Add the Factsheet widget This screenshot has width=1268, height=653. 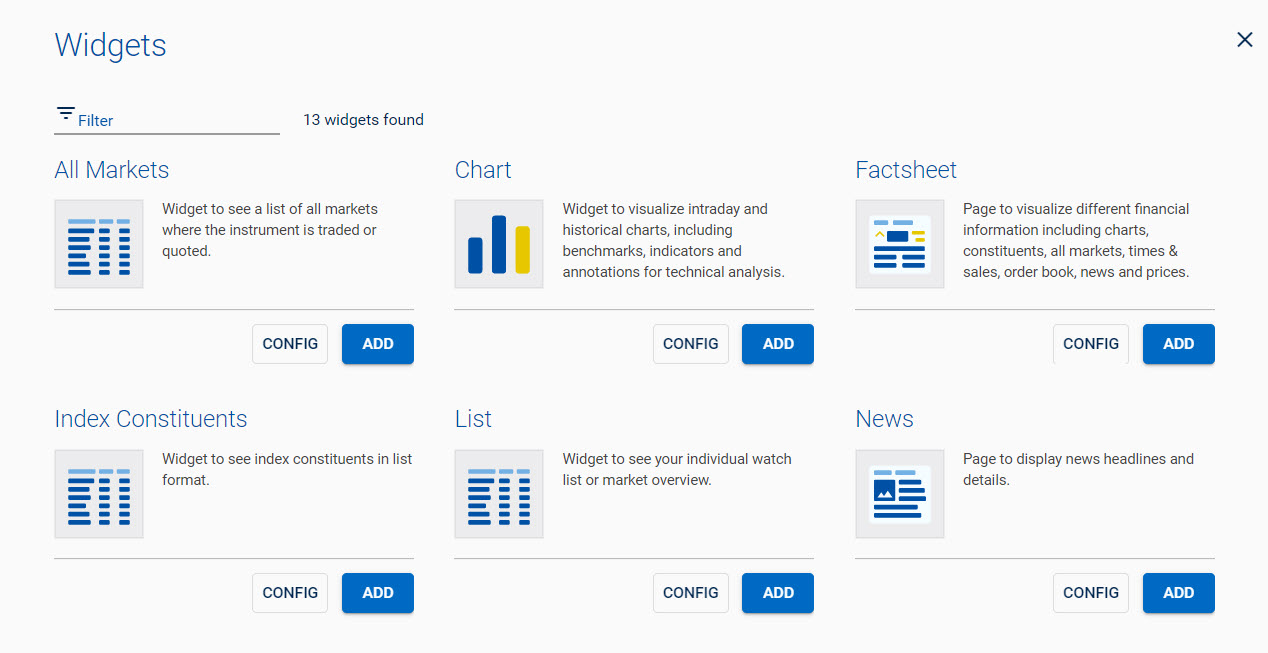(1178, 344)
